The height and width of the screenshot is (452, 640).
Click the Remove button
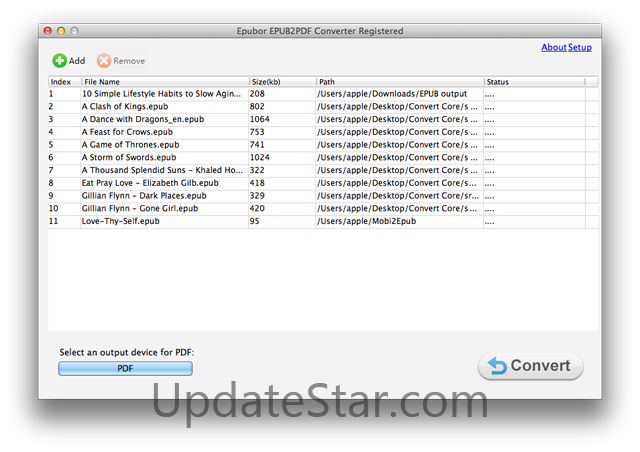coord(121,61)
